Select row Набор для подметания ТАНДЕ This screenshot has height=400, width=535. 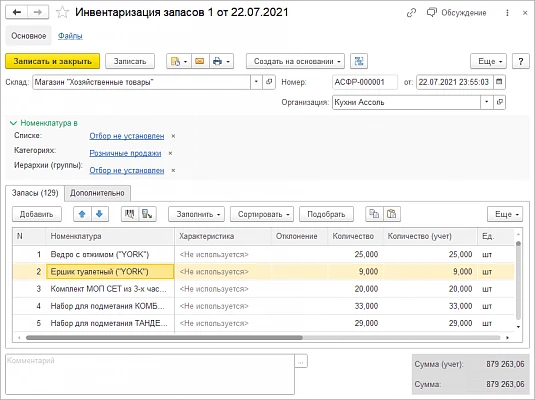(263, 323)
